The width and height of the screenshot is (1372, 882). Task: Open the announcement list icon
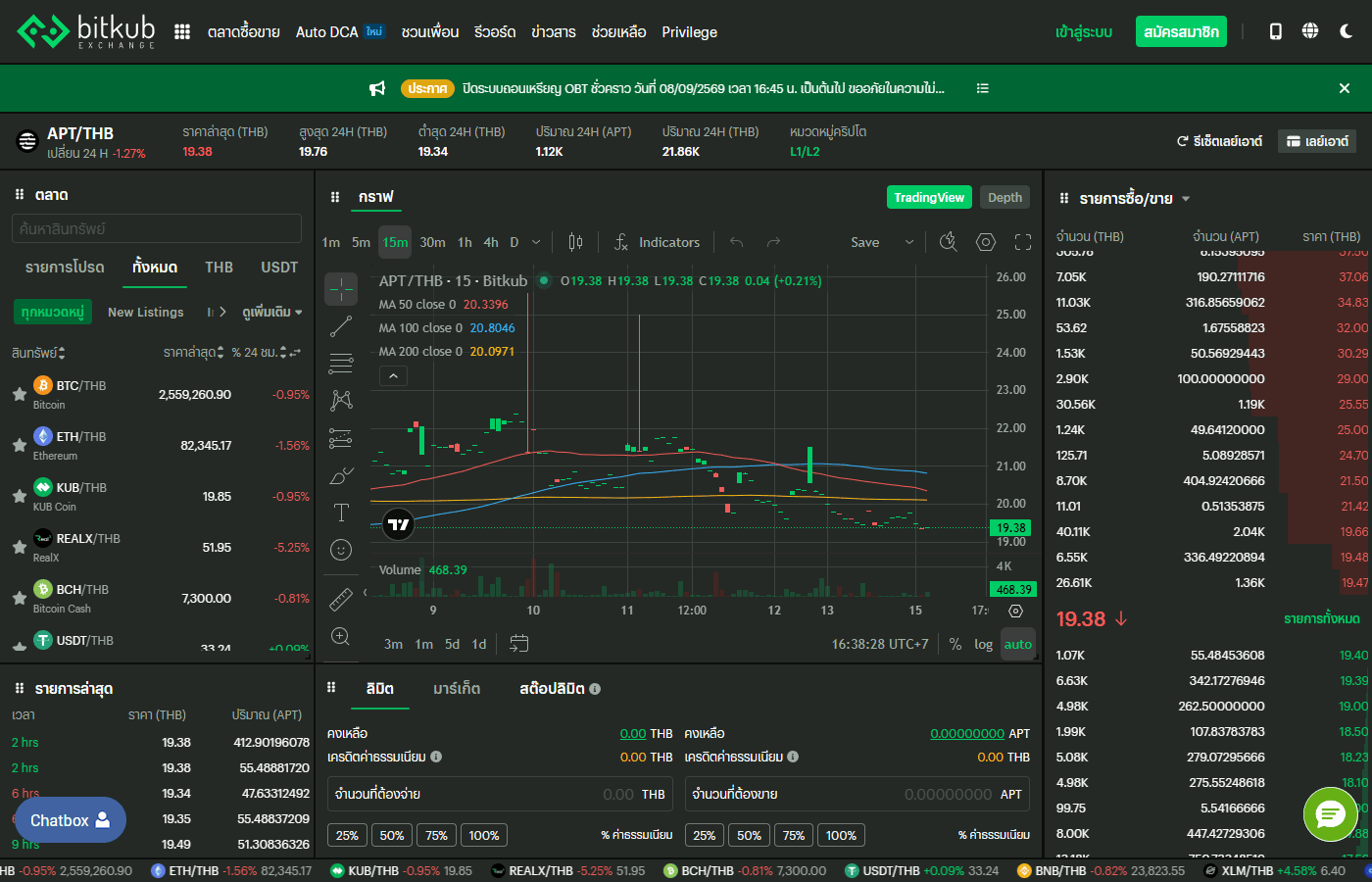[x=983, y=88]
